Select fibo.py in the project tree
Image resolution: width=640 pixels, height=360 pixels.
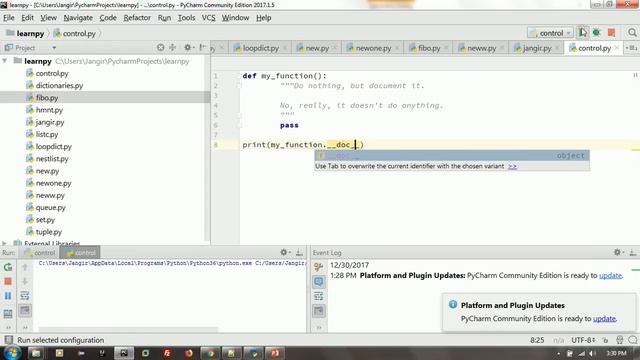(47, 98)
